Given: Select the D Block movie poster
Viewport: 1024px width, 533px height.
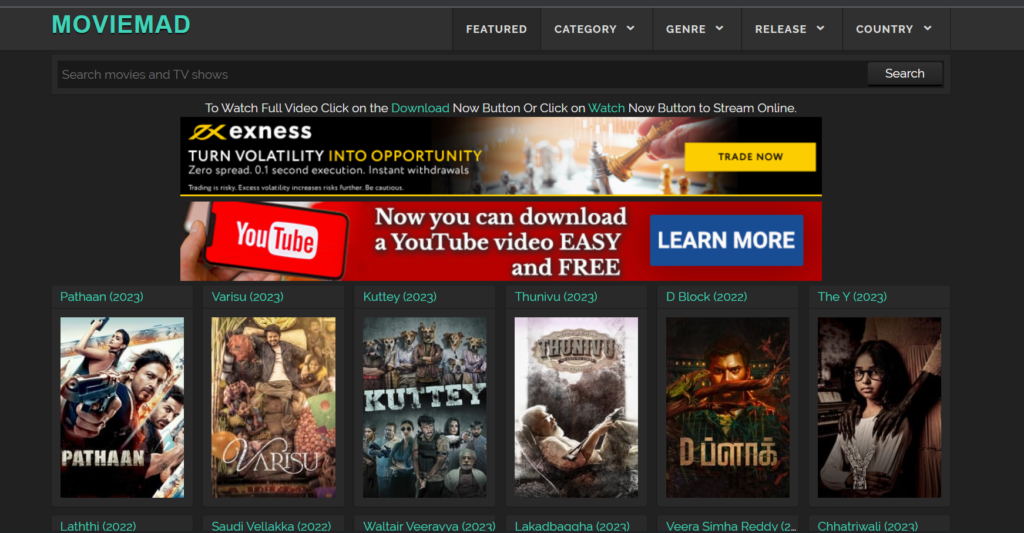Looking at the screenshot, I should [728, 408].
